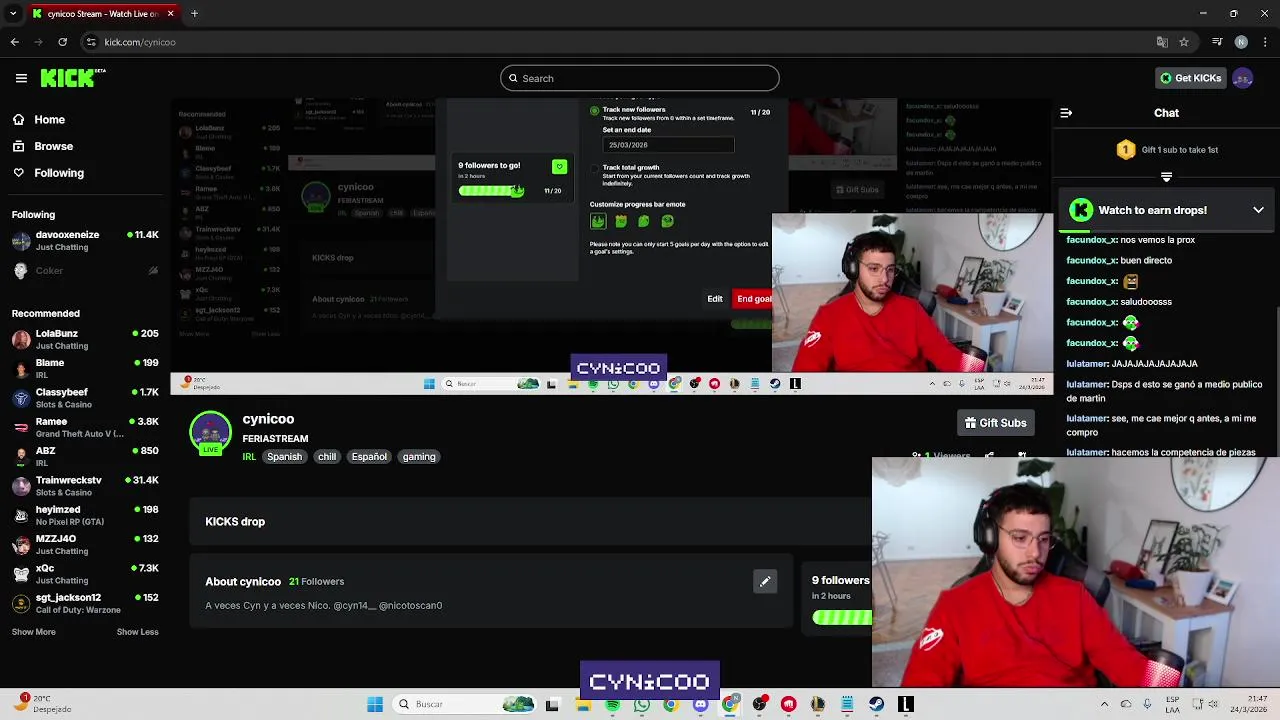Image resolution: width=1280 pixels, height=720 pixels.
Task: Open offline followed channel Coker
Action: pos(85,270)
